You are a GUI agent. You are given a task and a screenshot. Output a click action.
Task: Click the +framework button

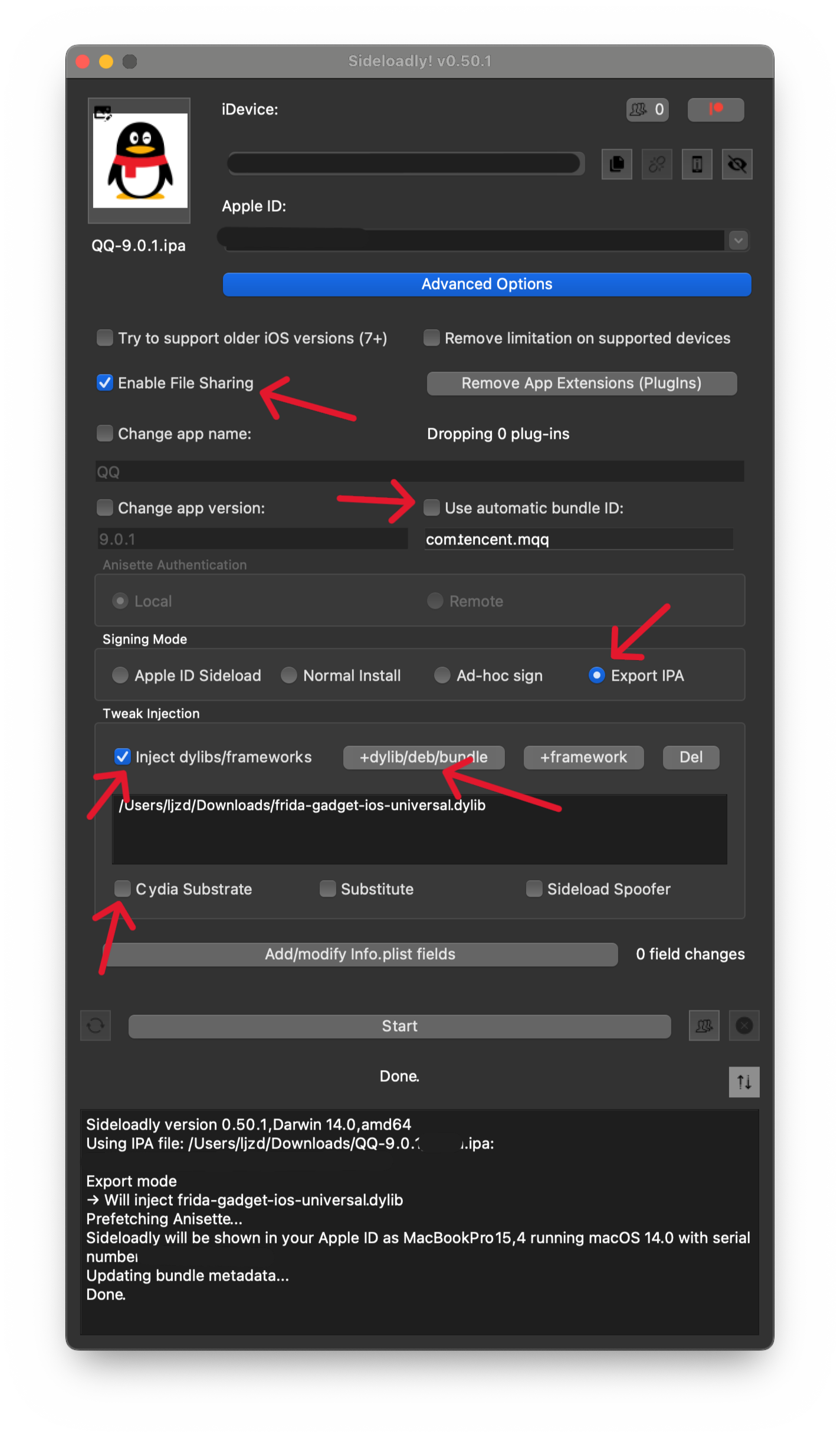583,757
